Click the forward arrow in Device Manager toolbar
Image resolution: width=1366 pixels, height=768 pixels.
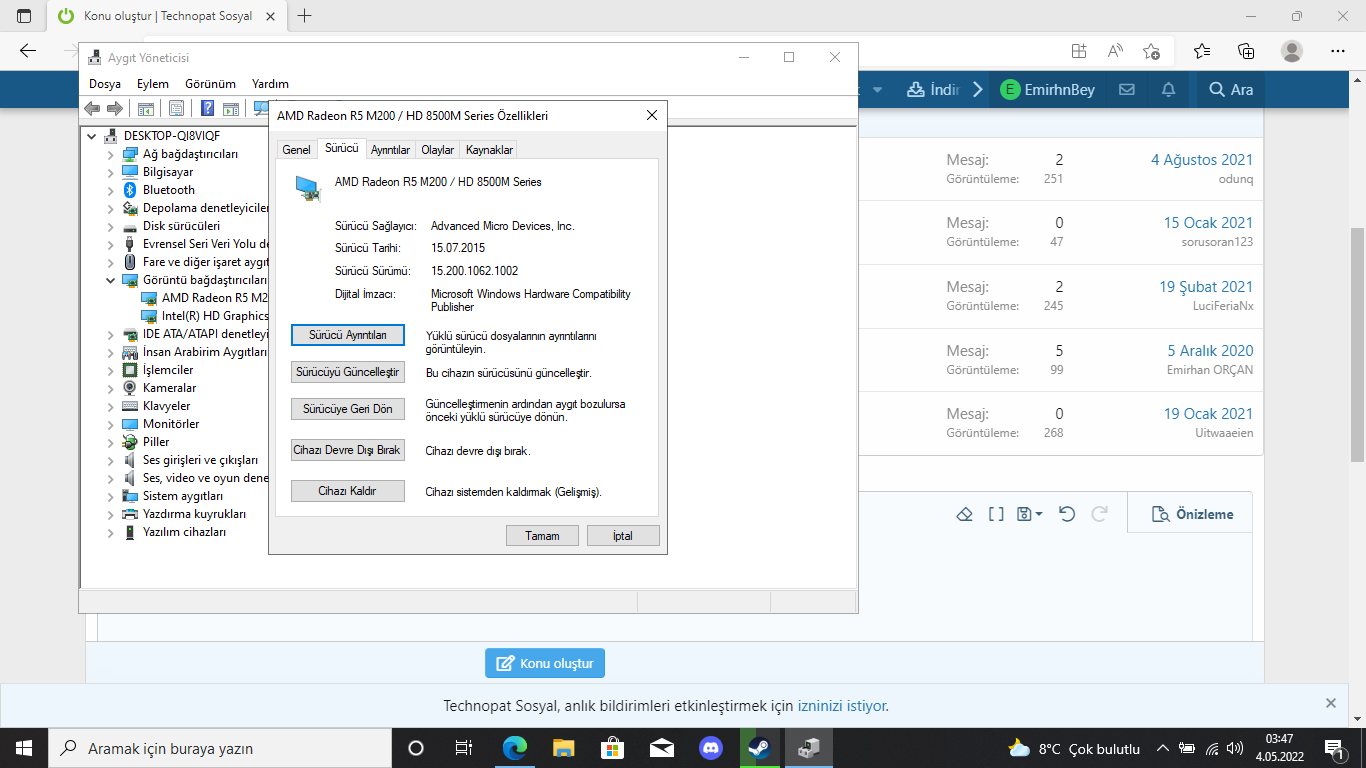[115, 108]
